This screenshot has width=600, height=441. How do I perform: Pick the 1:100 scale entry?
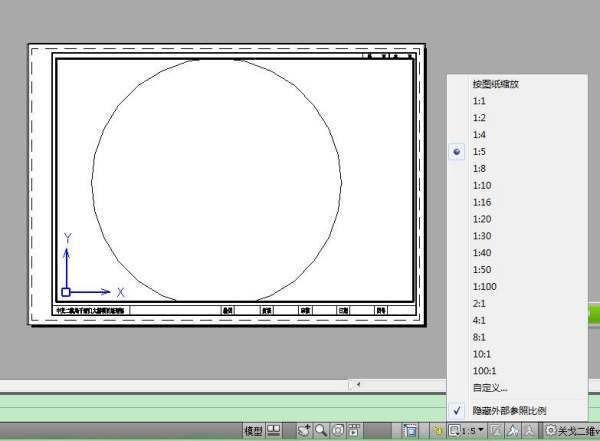pyautogui.click(x=517, y=286)
